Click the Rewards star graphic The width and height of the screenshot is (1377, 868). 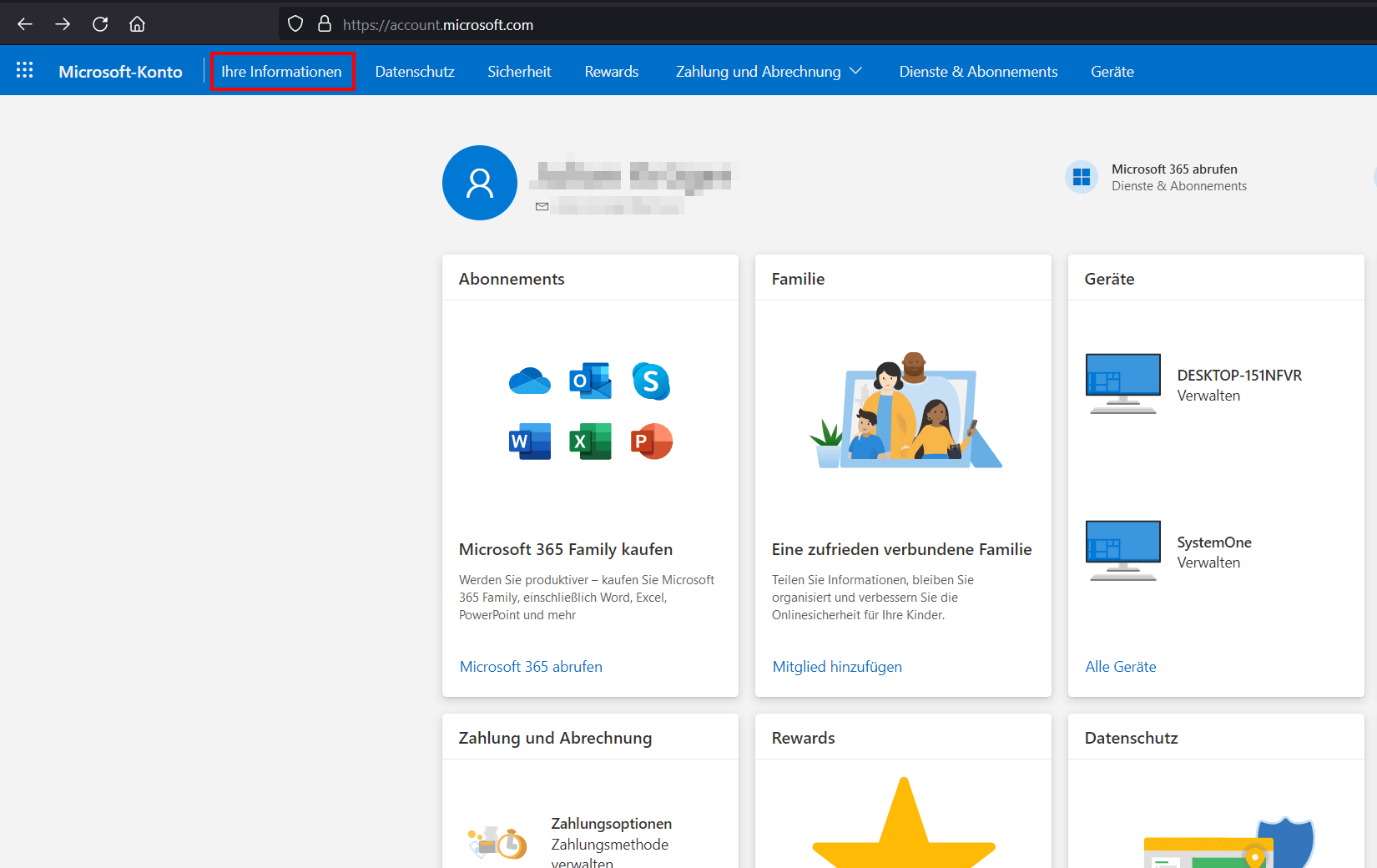pyautogui.click(x=904, y=822)
